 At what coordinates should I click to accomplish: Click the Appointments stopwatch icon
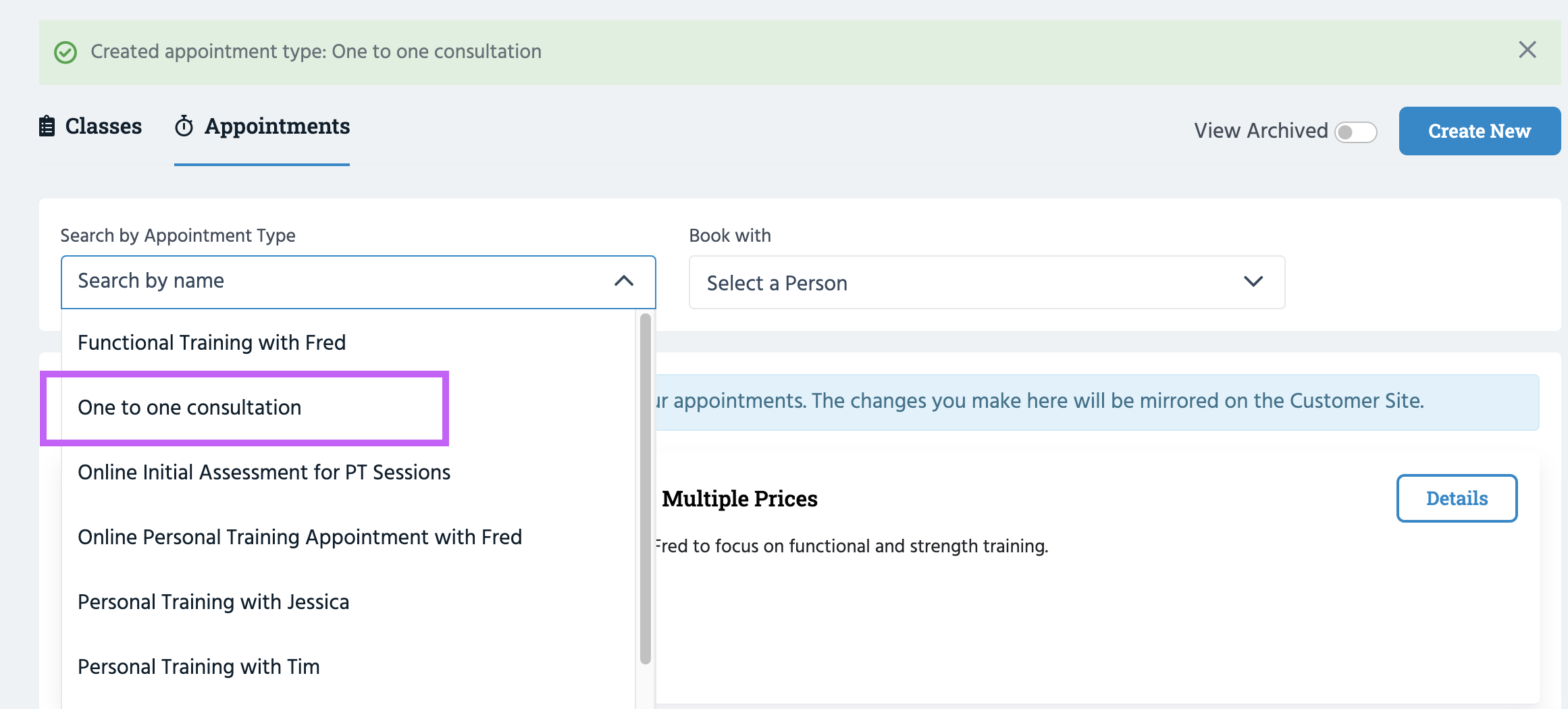[x=184, y=126]
